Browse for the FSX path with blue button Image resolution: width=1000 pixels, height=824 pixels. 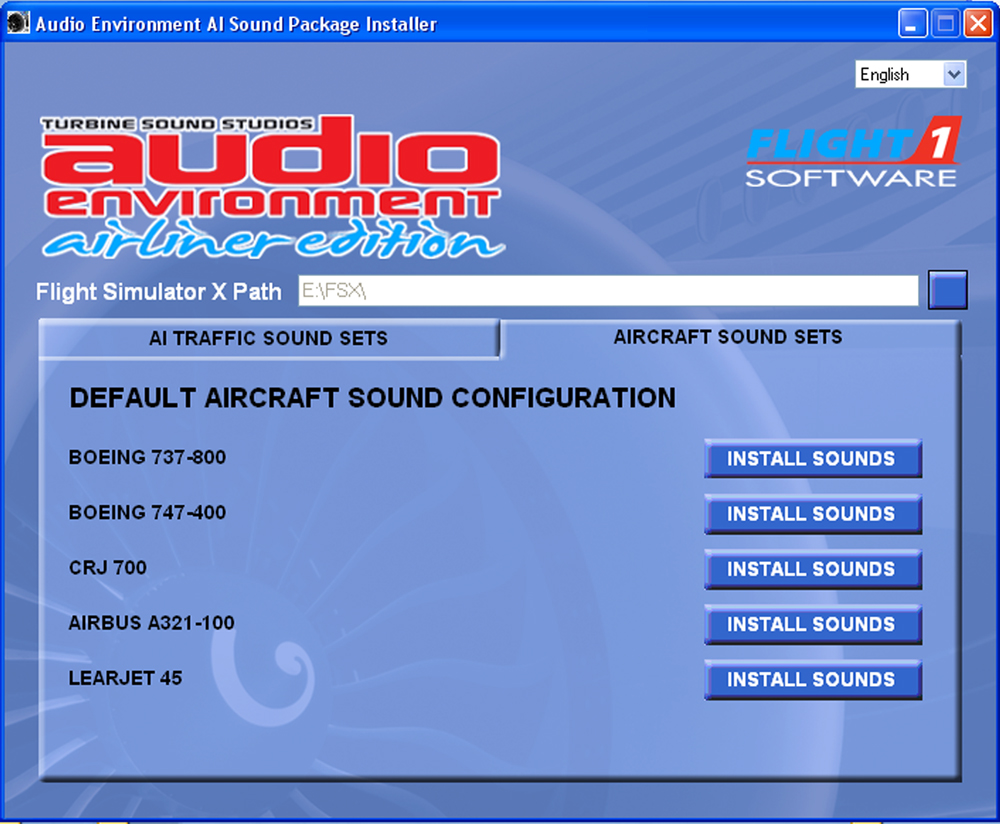tap(947, 290)
